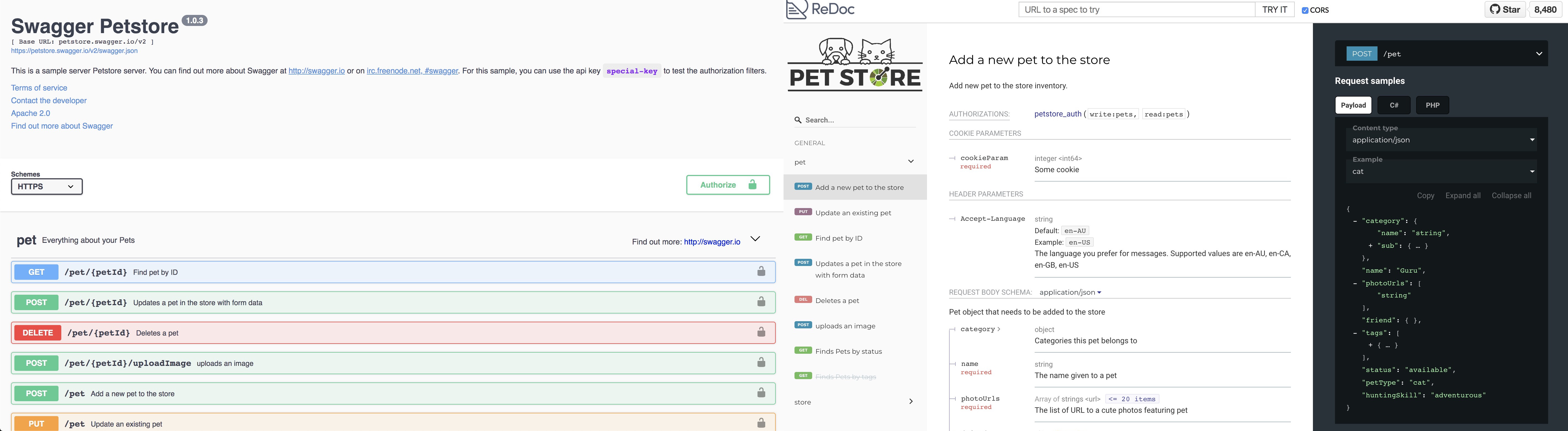The width and height of the screenshot is (1568, 431).
Task: Click lock icon on POST /pet/{petId} form data row
Action: point(761,302)
